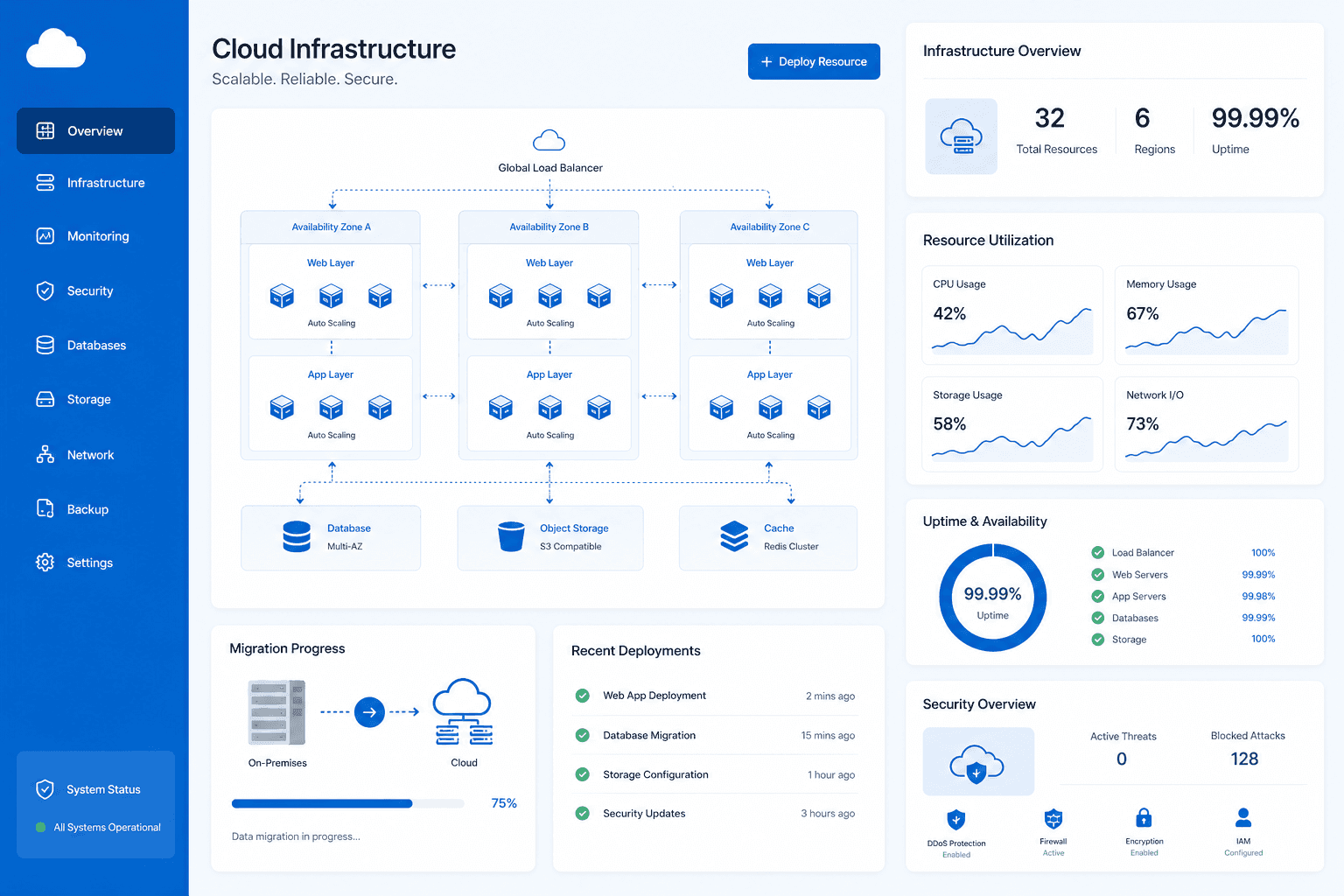1344x896 pixels.
Task: Click the Cloud servers icon in Migration Progress
Action: (x=463, y=712)
